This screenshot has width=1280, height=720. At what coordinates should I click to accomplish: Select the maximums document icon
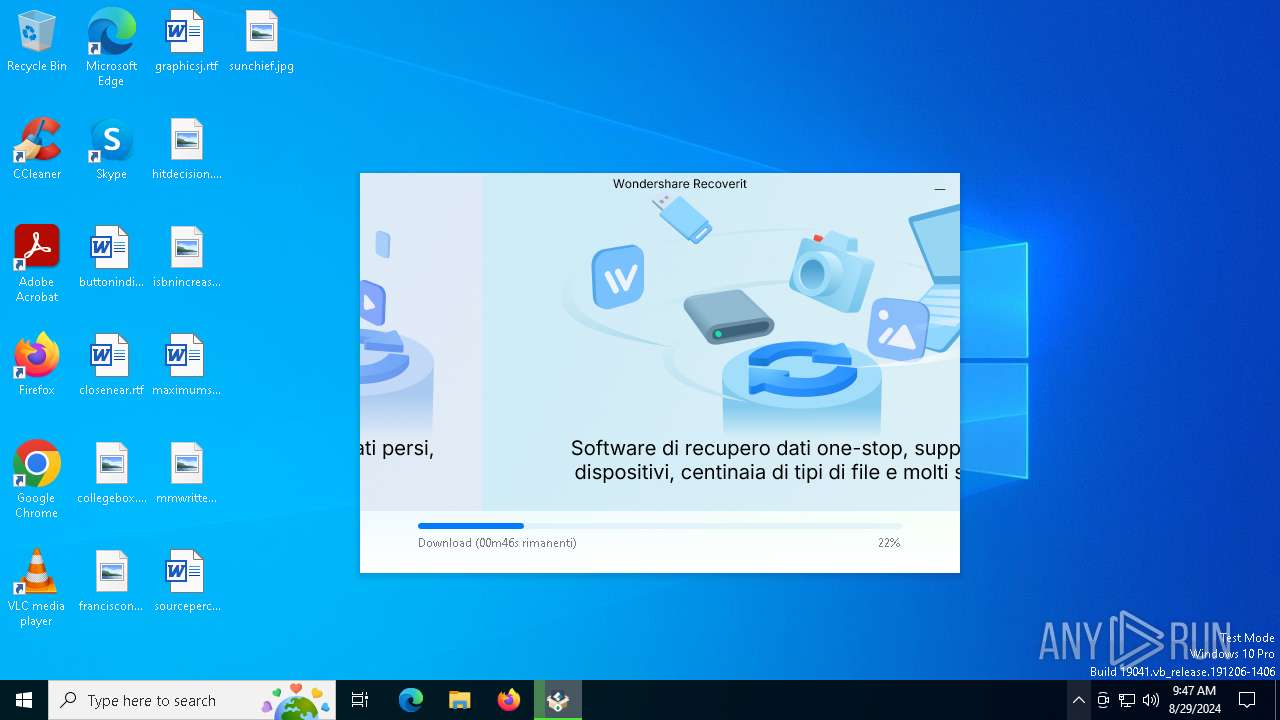pyautogui.click(x=186, y=366)
